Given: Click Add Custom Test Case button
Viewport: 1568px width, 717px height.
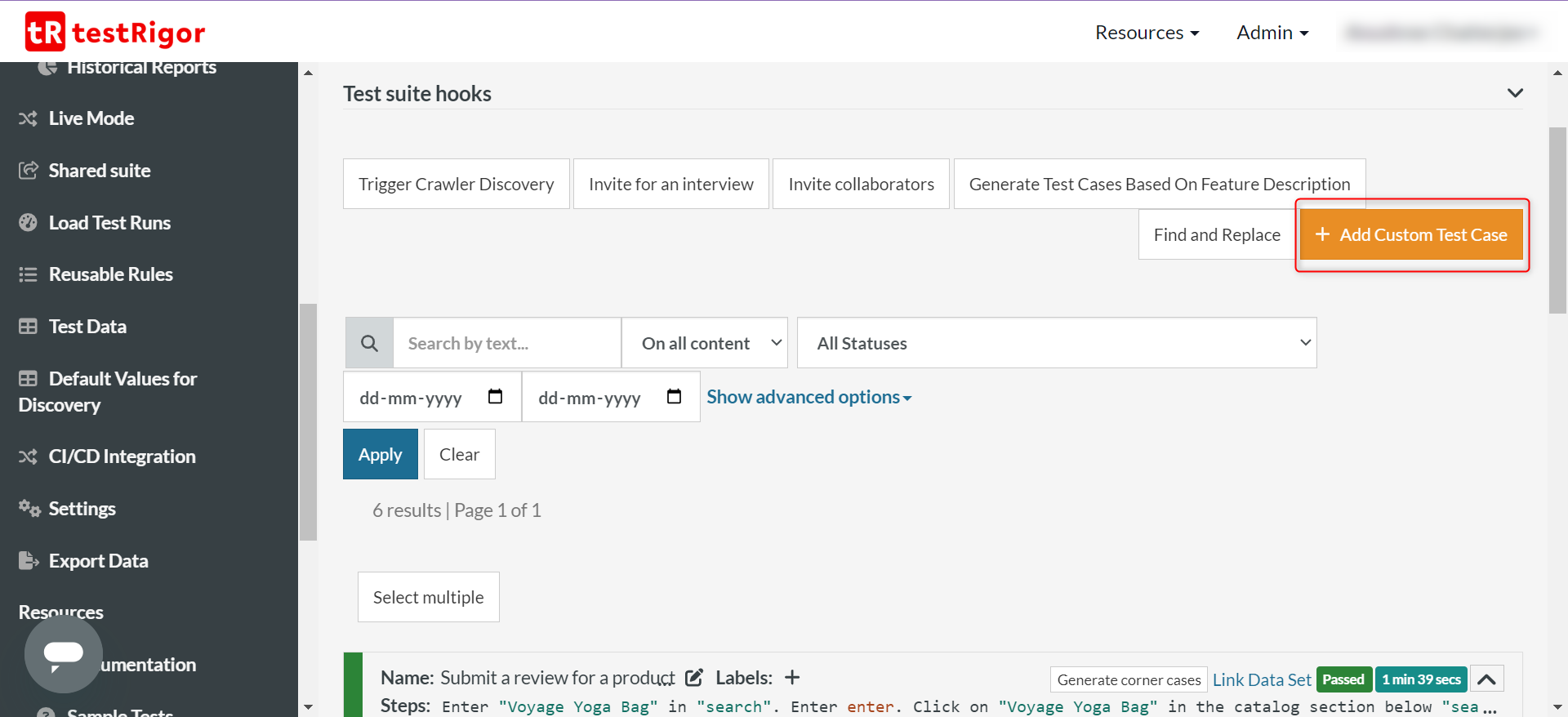Looking at the screenshot, I should tap(1411, 235).
